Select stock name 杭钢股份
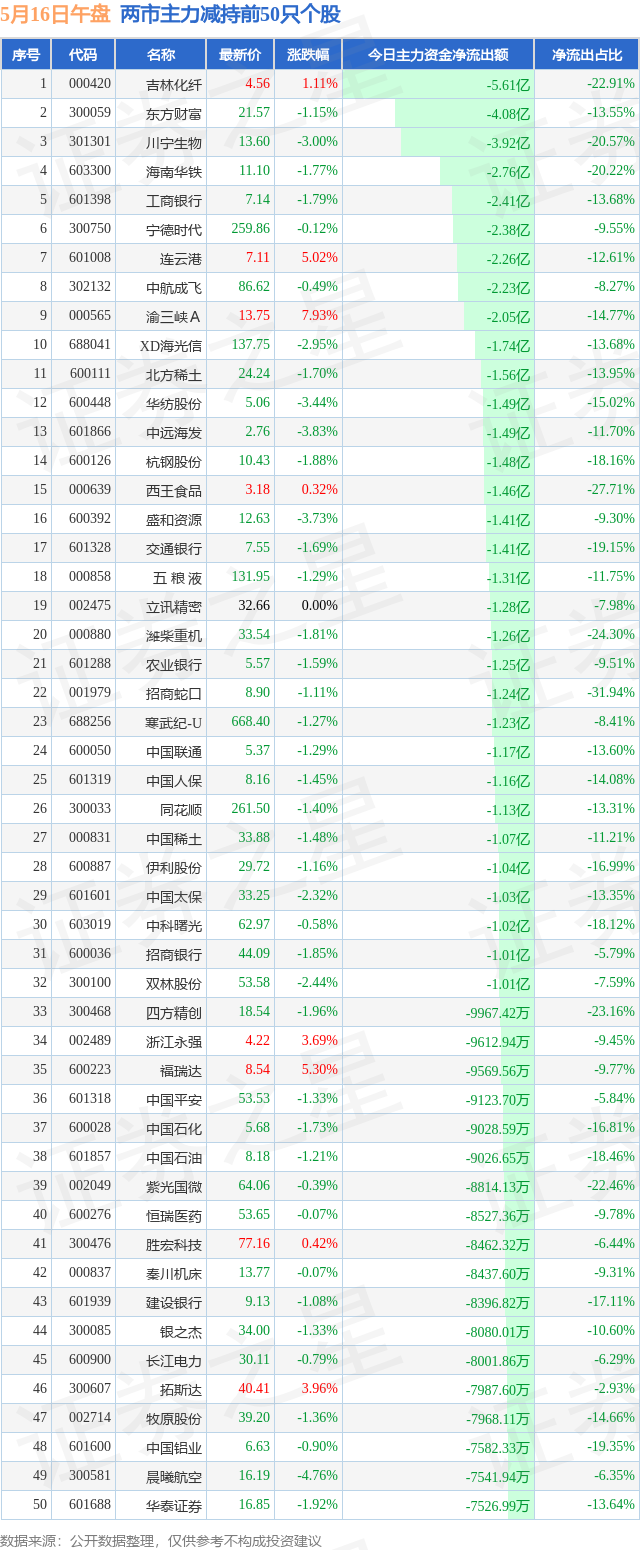Image resolution: width=640 pixels, height=1550 pixels. coord(174,461)
